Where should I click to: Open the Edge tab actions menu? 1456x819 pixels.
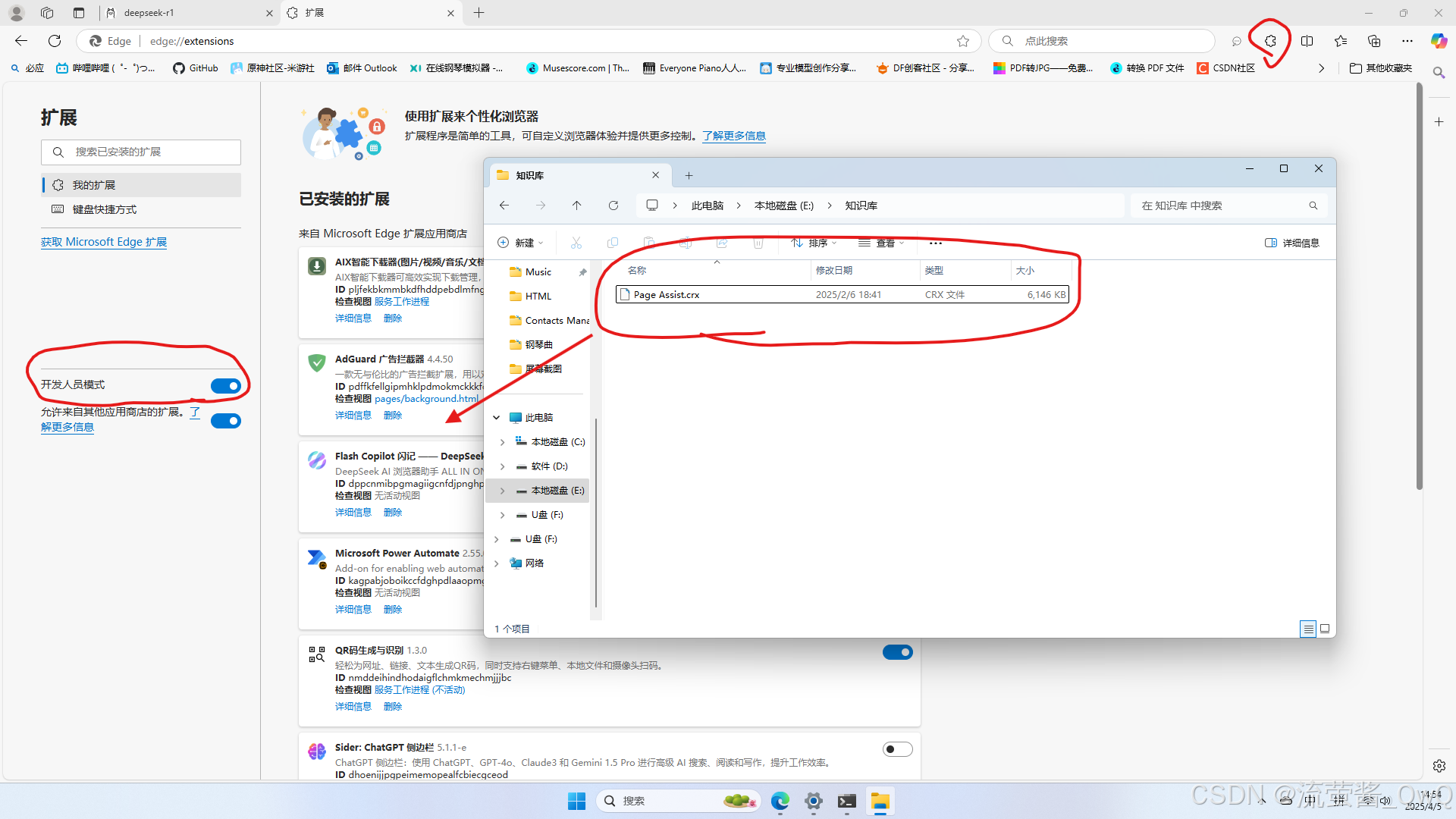[x=79, y=13]
